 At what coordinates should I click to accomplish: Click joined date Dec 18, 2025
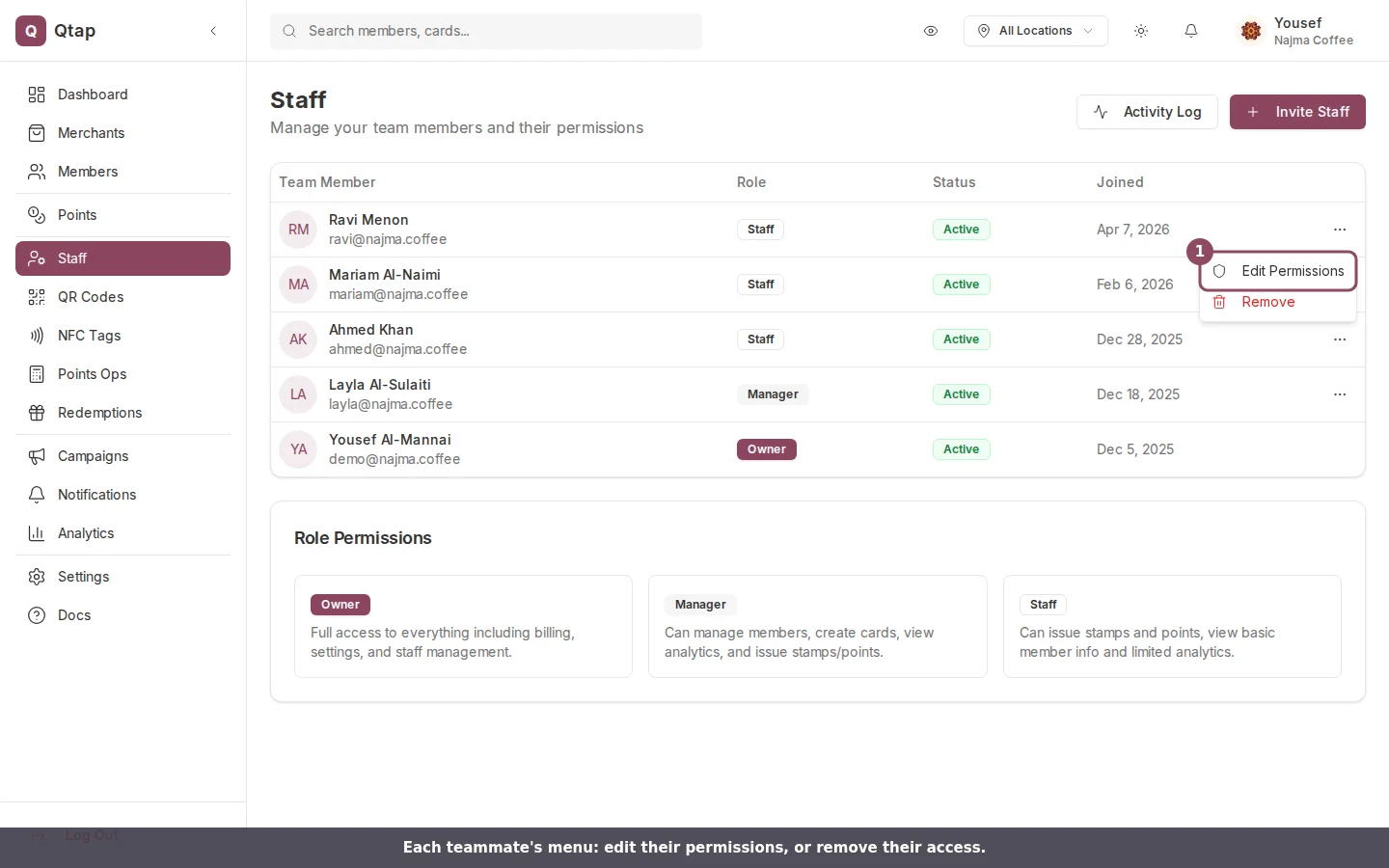[x=1138, y=394]
